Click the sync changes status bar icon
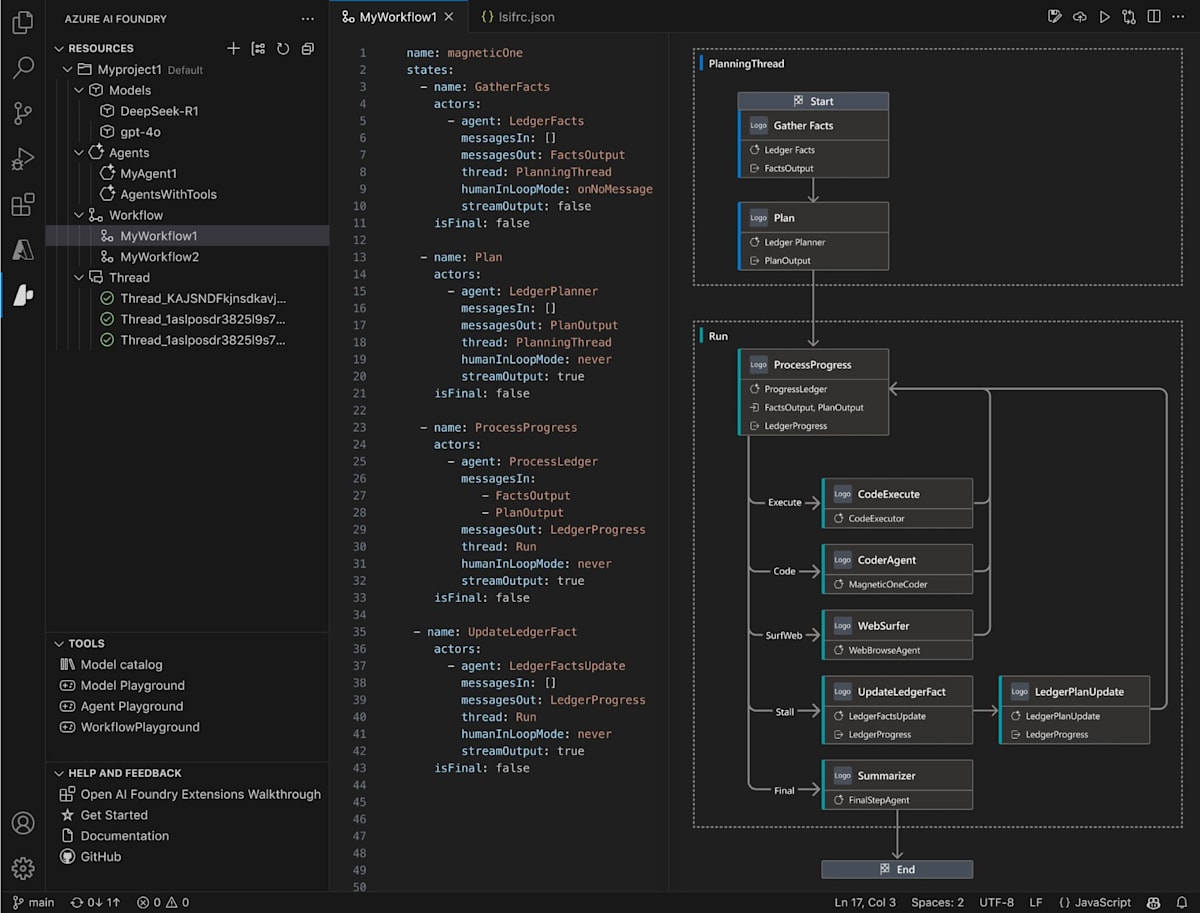Viewport: 1200px width, 913px height. pos(95,902)
